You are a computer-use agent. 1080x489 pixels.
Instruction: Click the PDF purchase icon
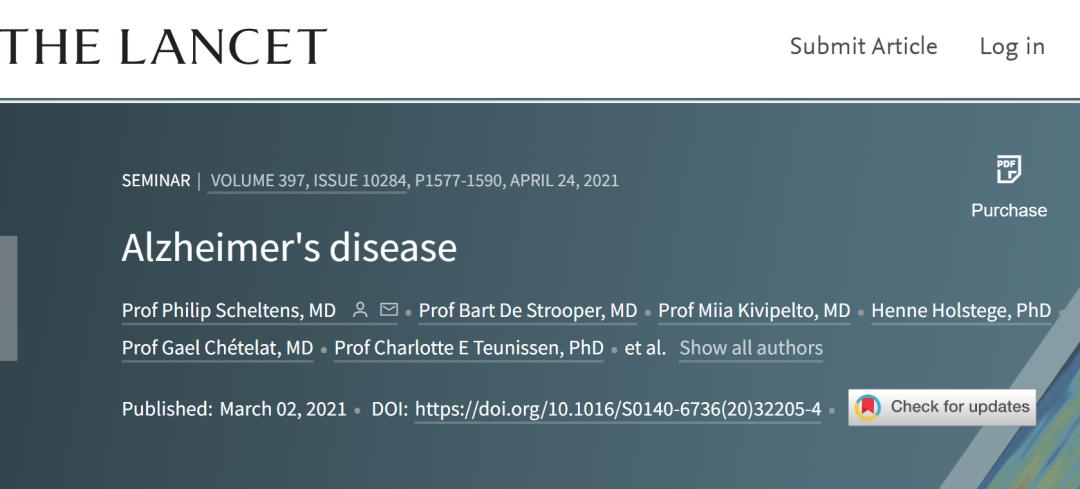pyautogui.click(x=1008, y=169)
